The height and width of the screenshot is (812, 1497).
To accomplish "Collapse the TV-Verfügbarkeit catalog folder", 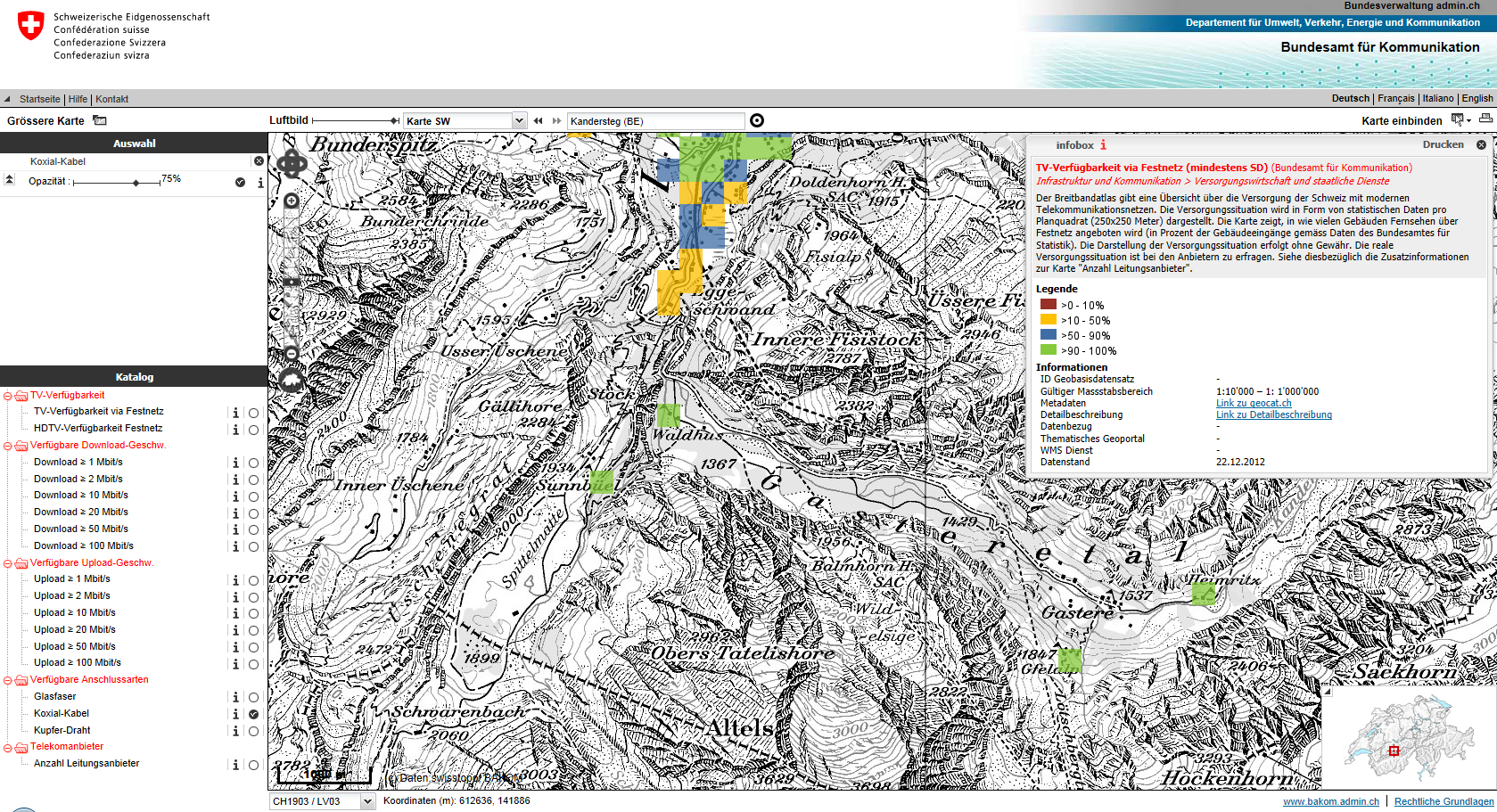I will pyautogui.click(x=7, y=396).
